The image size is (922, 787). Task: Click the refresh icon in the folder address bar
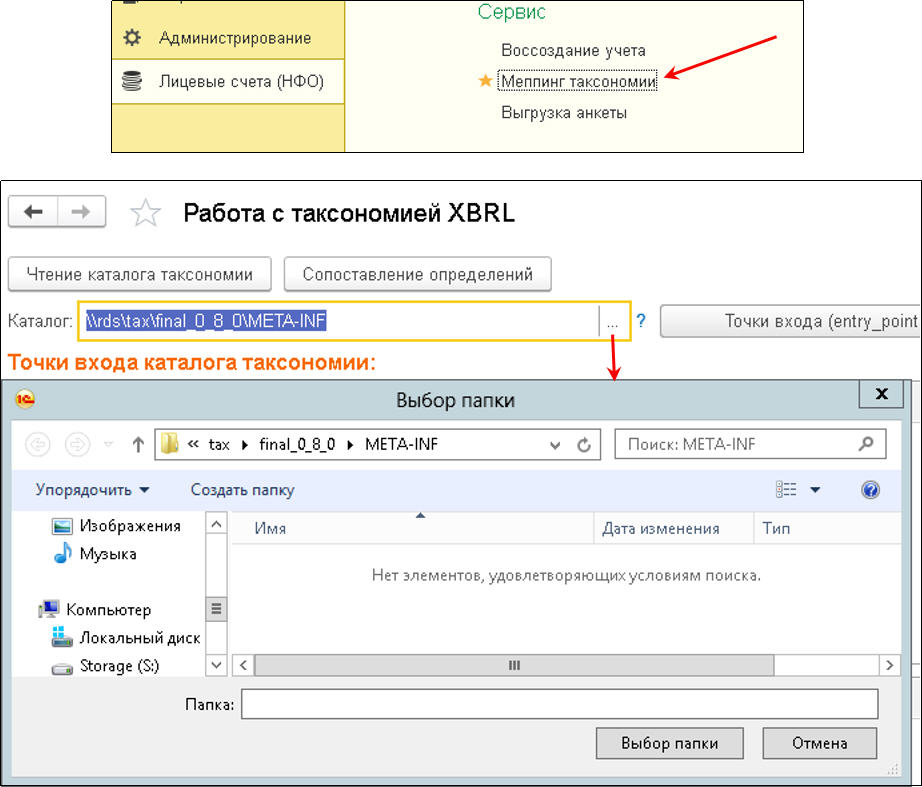584,445
